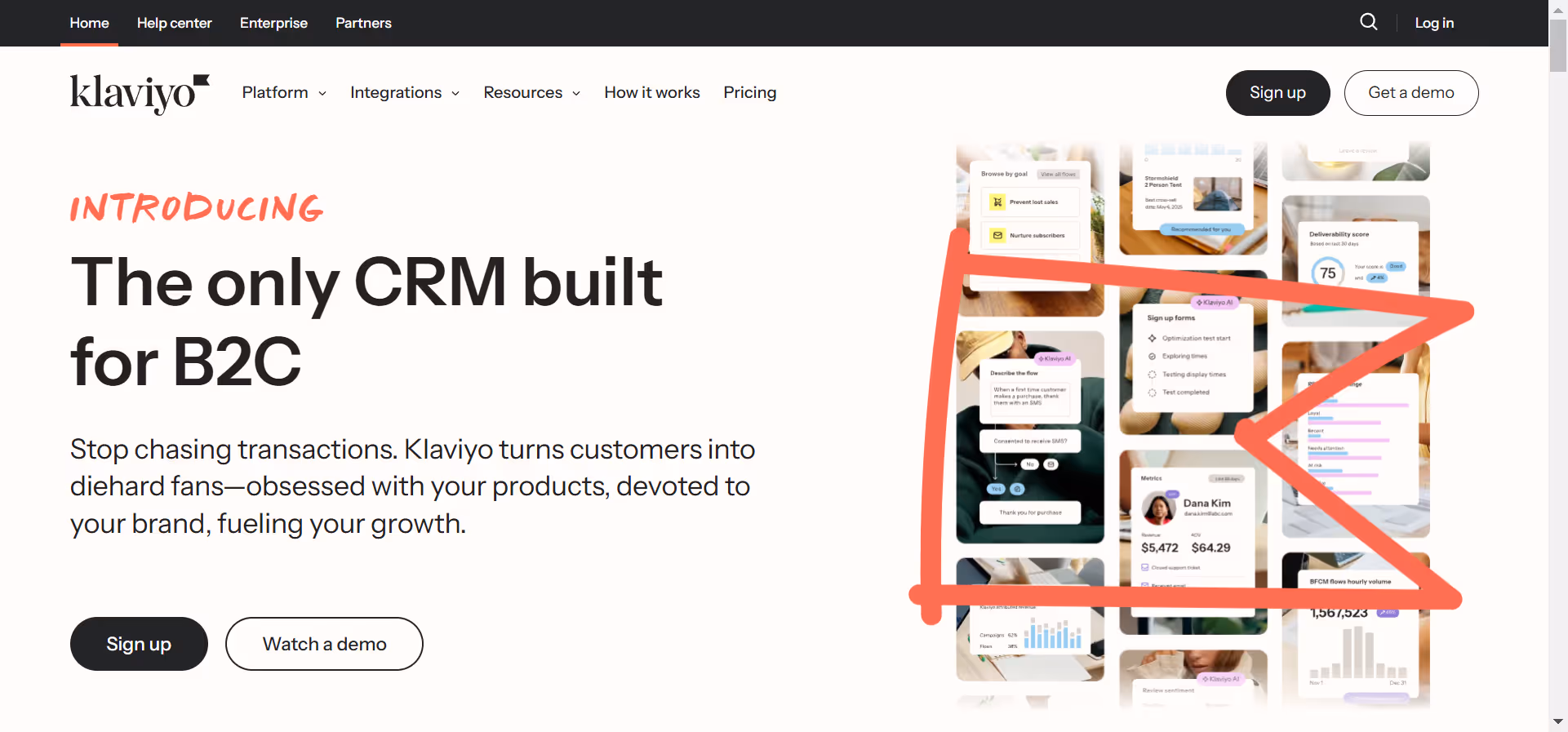Click the INTRODUCING heading text
Viewport: 1568px width, 732px height.
[x=197, y=208]
